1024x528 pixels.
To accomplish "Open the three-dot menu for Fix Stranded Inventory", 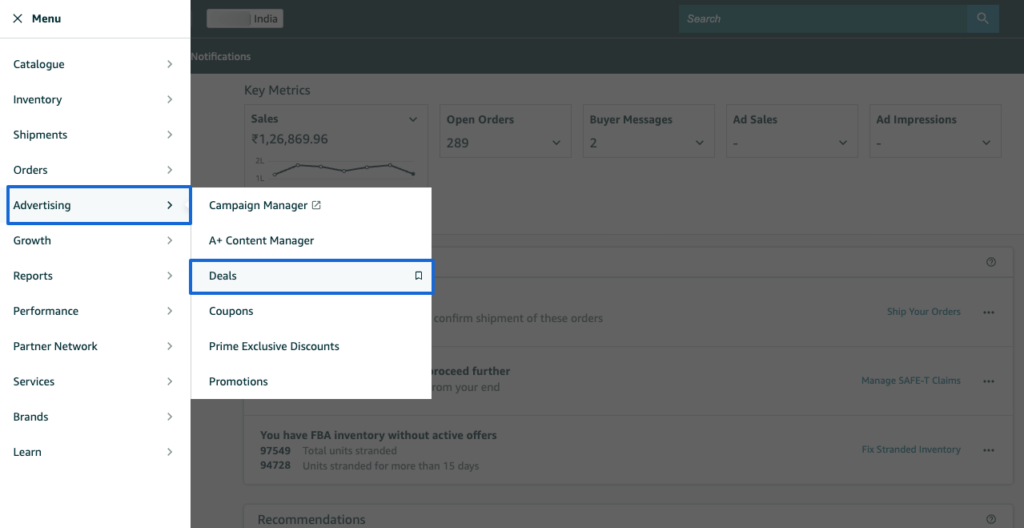I will click(989, 450).
